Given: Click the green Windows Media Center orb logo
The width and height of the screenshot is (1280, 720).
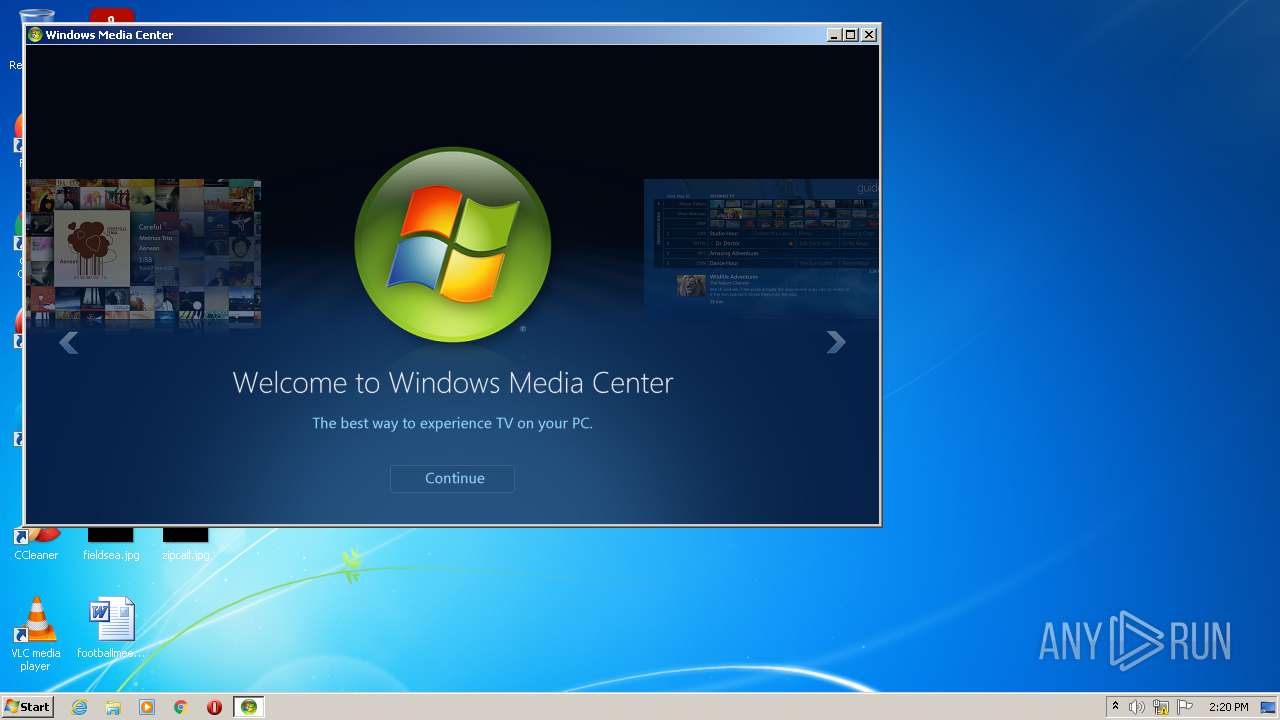Looking at the screenshot, I should (452, 245).
